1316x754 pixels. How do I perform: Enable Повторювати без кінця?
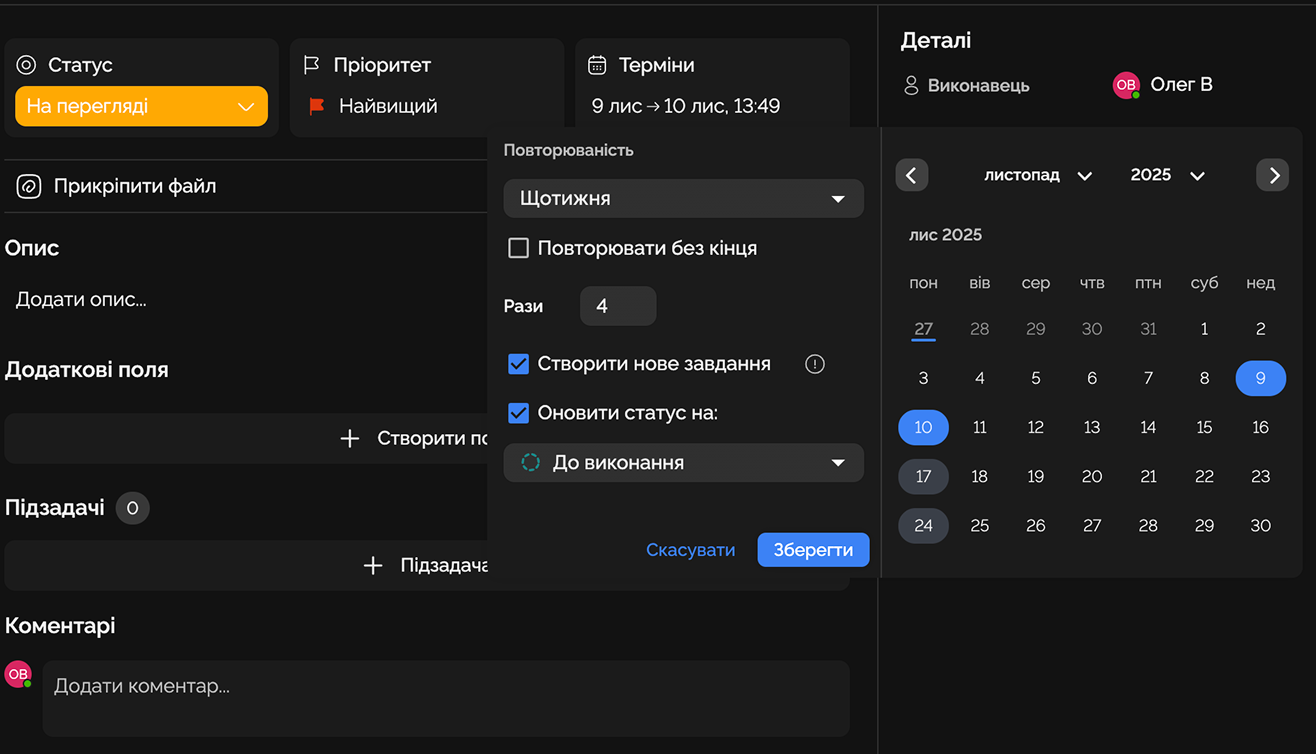518,247
